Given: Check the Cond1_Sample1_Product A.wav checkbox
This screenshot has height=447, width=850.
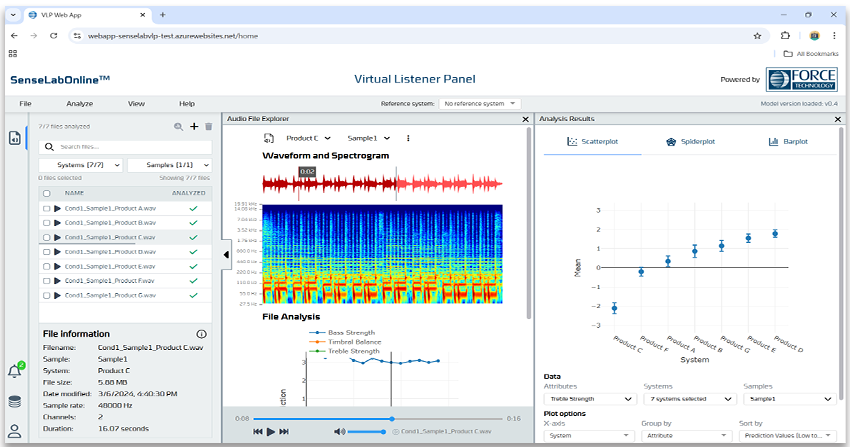Looking at the screenshot, I should pyautogui.click(x=47, y=209).
